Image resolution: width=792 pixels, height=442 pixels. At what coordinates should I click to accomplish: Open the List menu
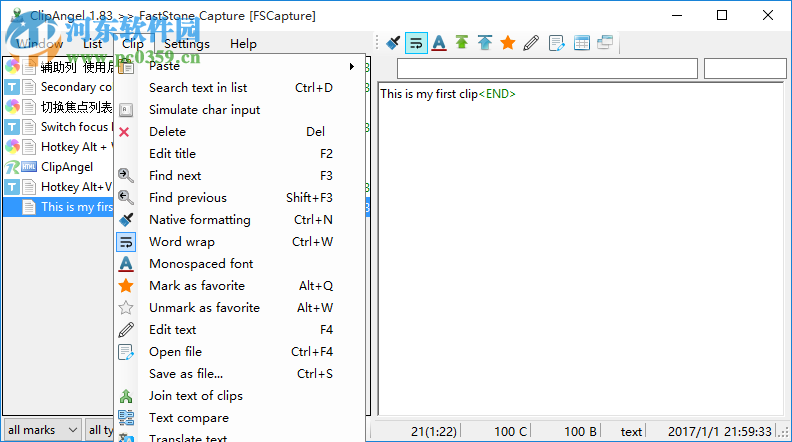pyautogui.click(x=92, y=44)
